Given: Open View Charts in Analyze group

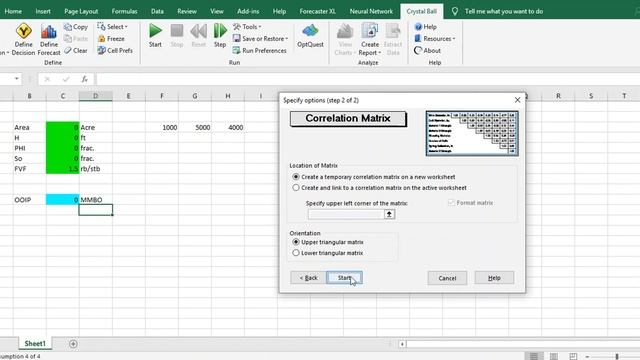Looking at the screenshot, I should pyautogui.click(x=345, y=40).
